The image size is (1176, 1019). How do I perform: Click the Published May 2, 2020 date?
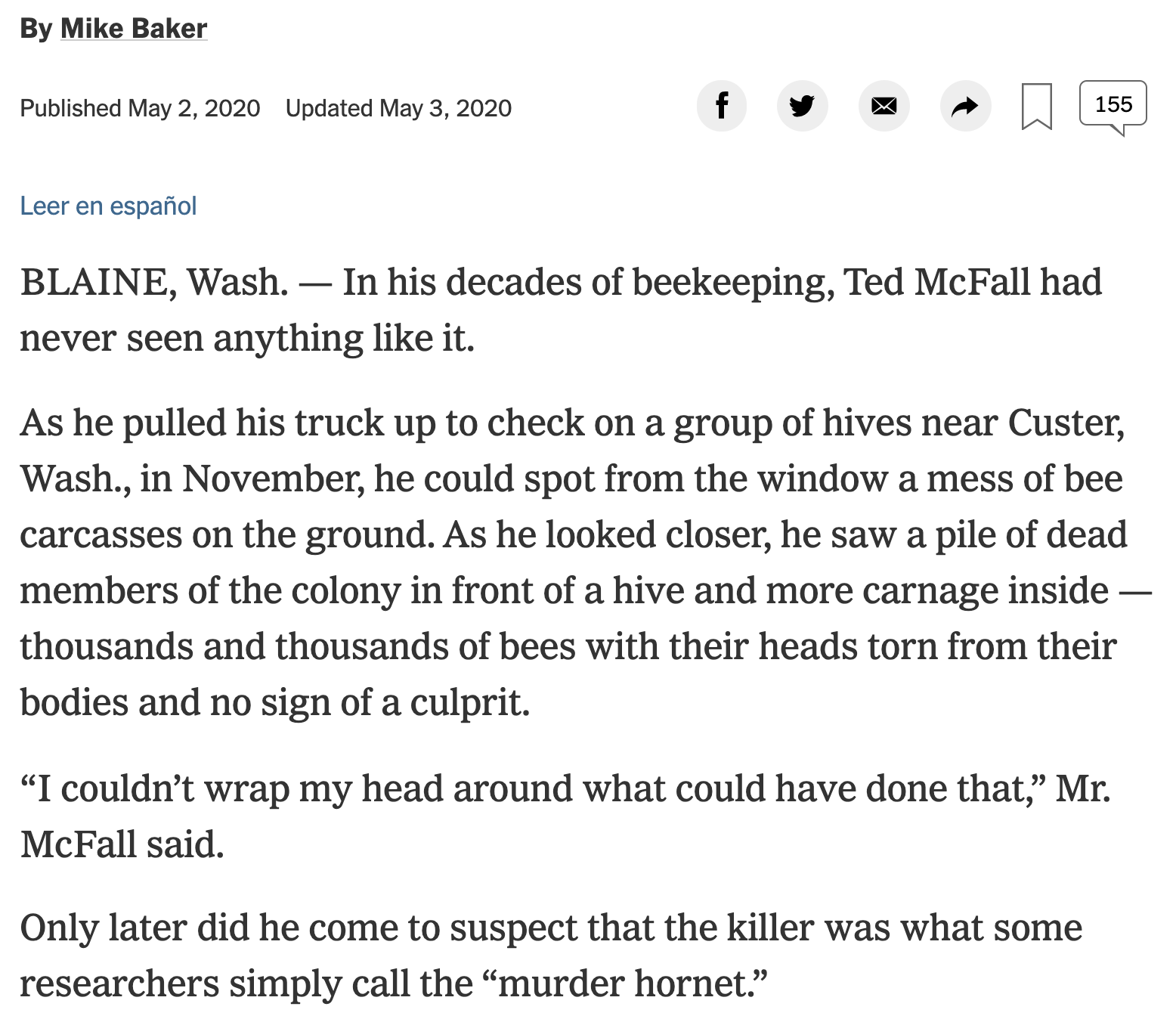140,108
